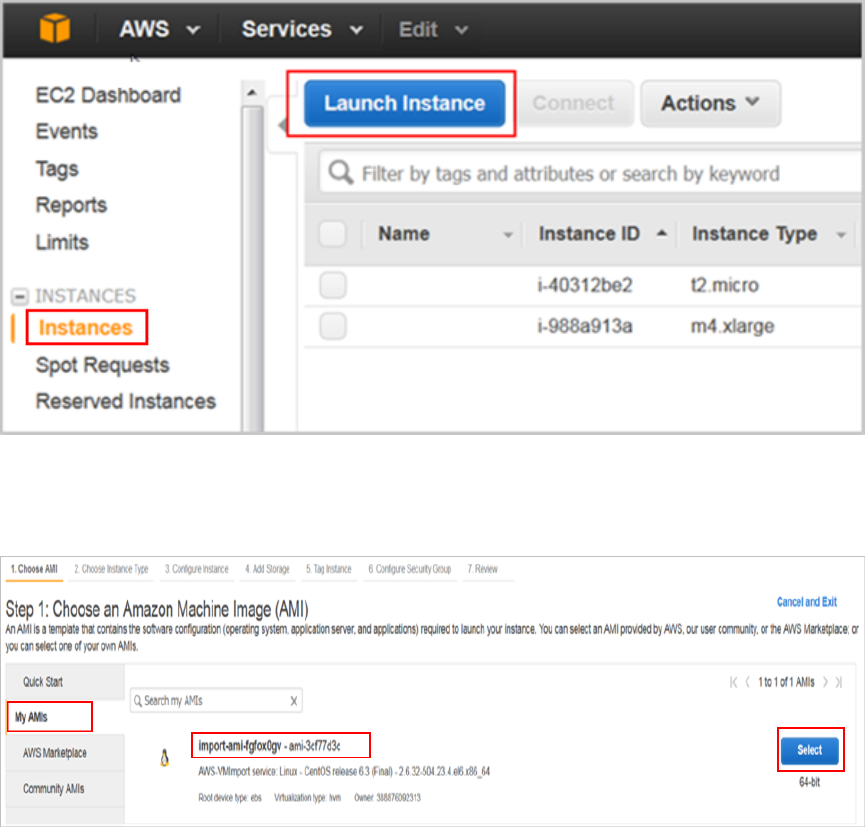Switch to the 6. Configure Security Group tab
865x827 pixels.
point(410,569)
